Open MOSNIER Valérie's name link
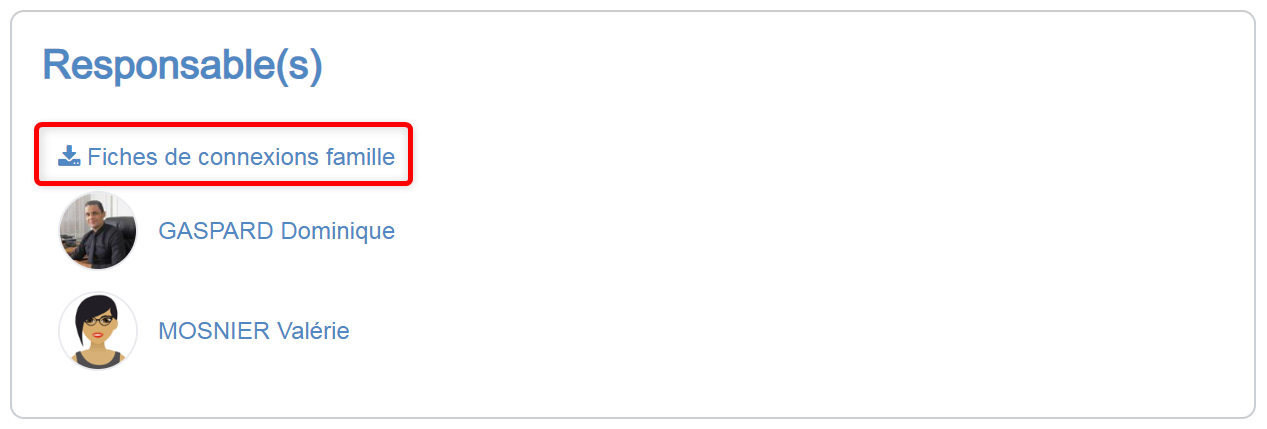Image resolution: width=1267 pixels, height=429 pixels. pos(254,331)
